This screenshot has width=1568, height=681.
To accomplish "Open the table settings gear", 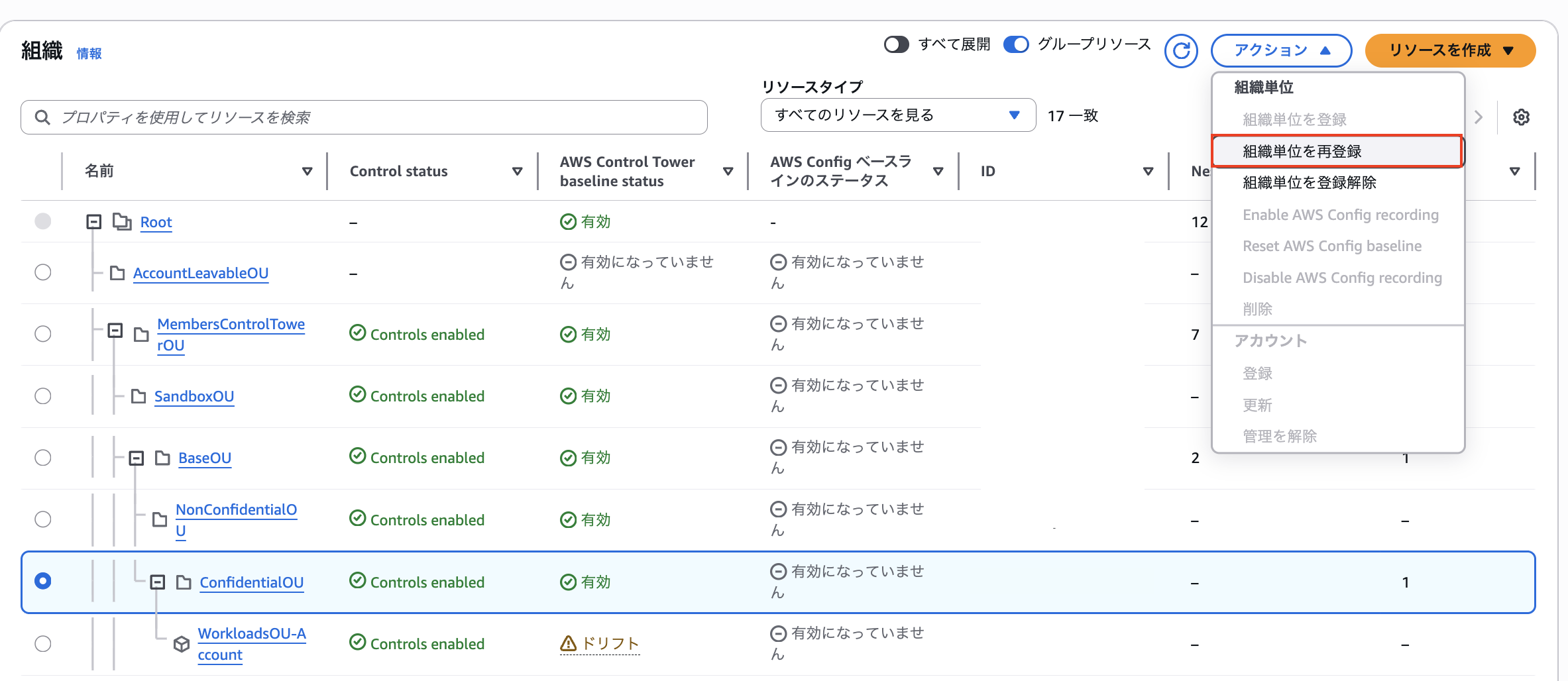I will pyautogui.click(x=1522, y=117).
